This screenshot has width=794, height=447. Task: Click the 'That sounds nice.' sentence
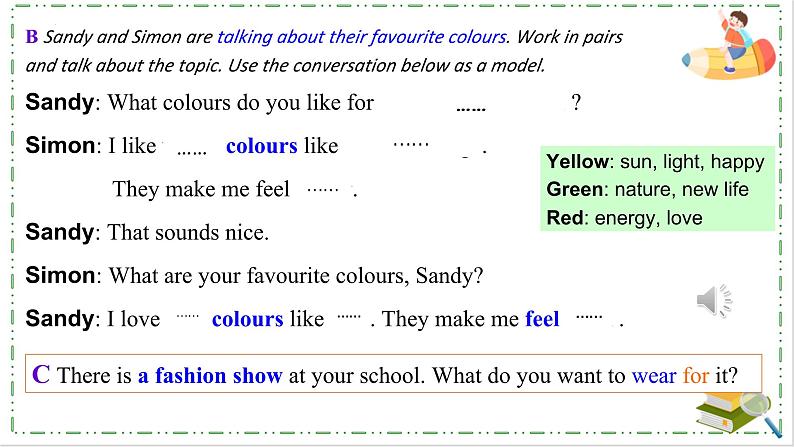[188, 232]
